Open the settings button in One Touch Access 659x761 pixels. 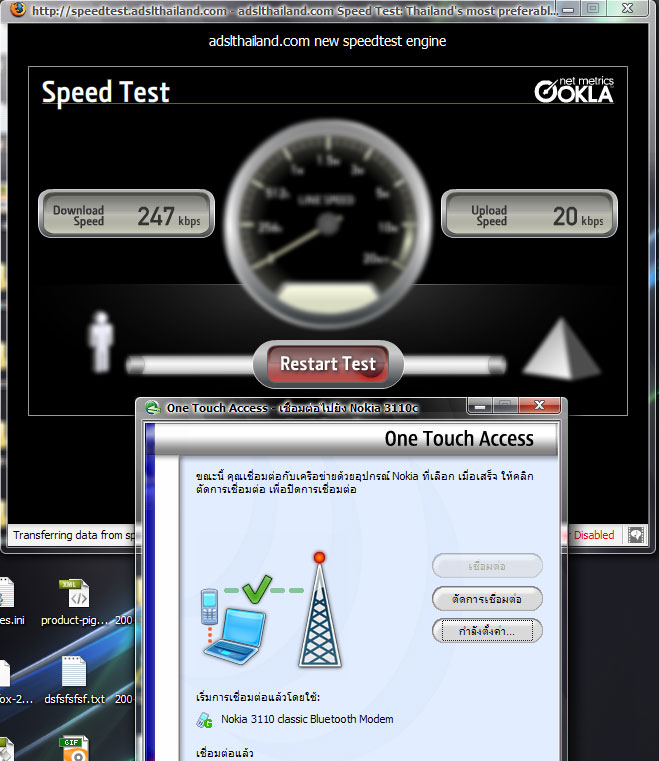tap(487, 631)
